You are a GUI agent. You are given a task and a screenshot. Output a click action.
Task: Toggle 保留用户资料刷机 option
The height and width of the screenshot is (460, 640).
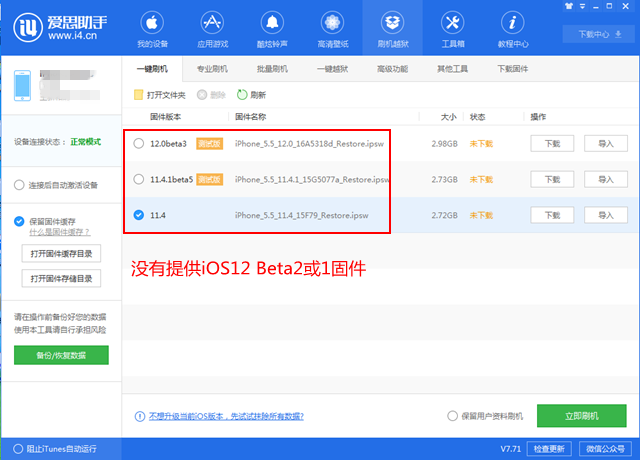452,416
